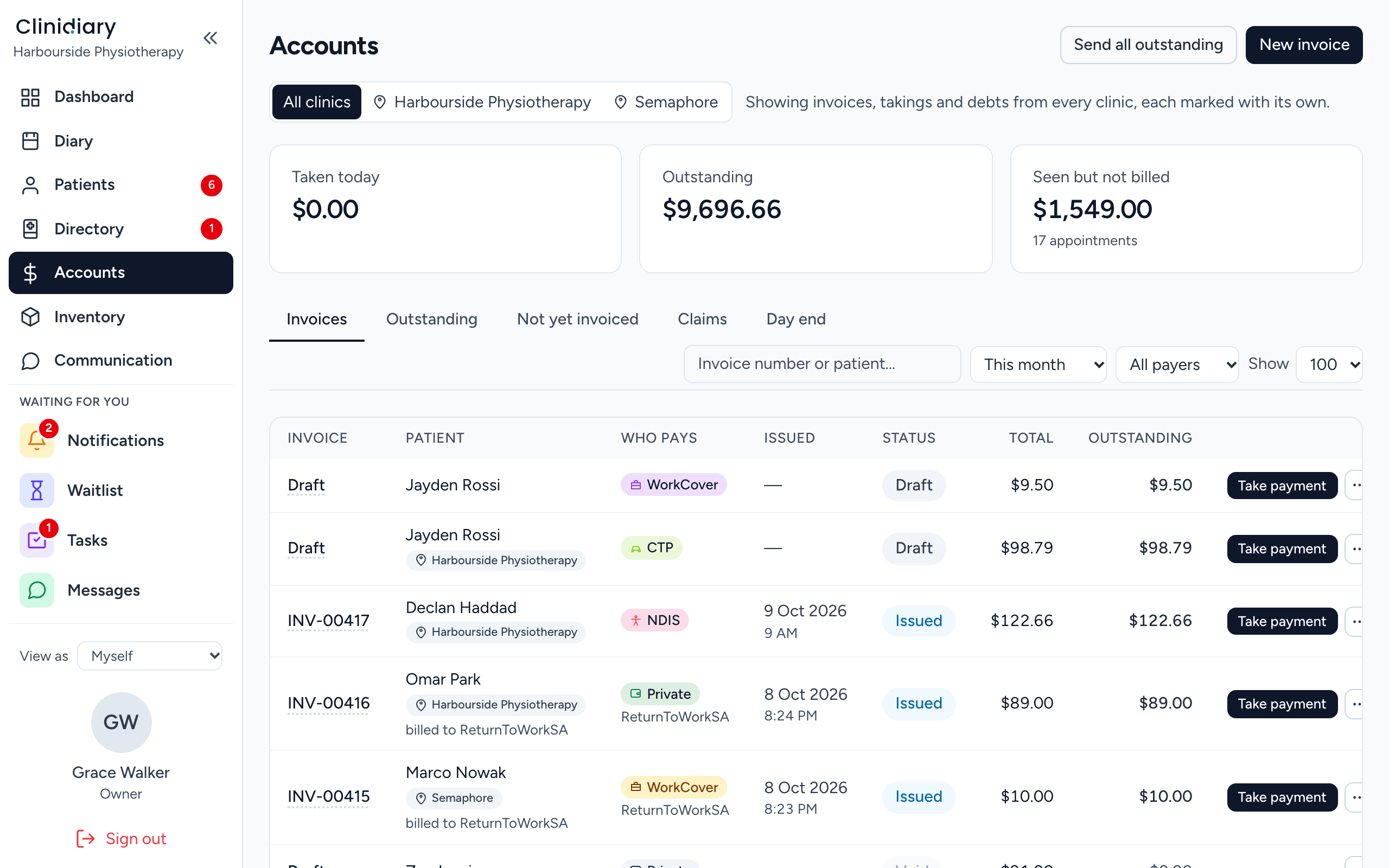Click the Diary calendar icon
The height and width of the screenshot is (868, 1389).
30,141
